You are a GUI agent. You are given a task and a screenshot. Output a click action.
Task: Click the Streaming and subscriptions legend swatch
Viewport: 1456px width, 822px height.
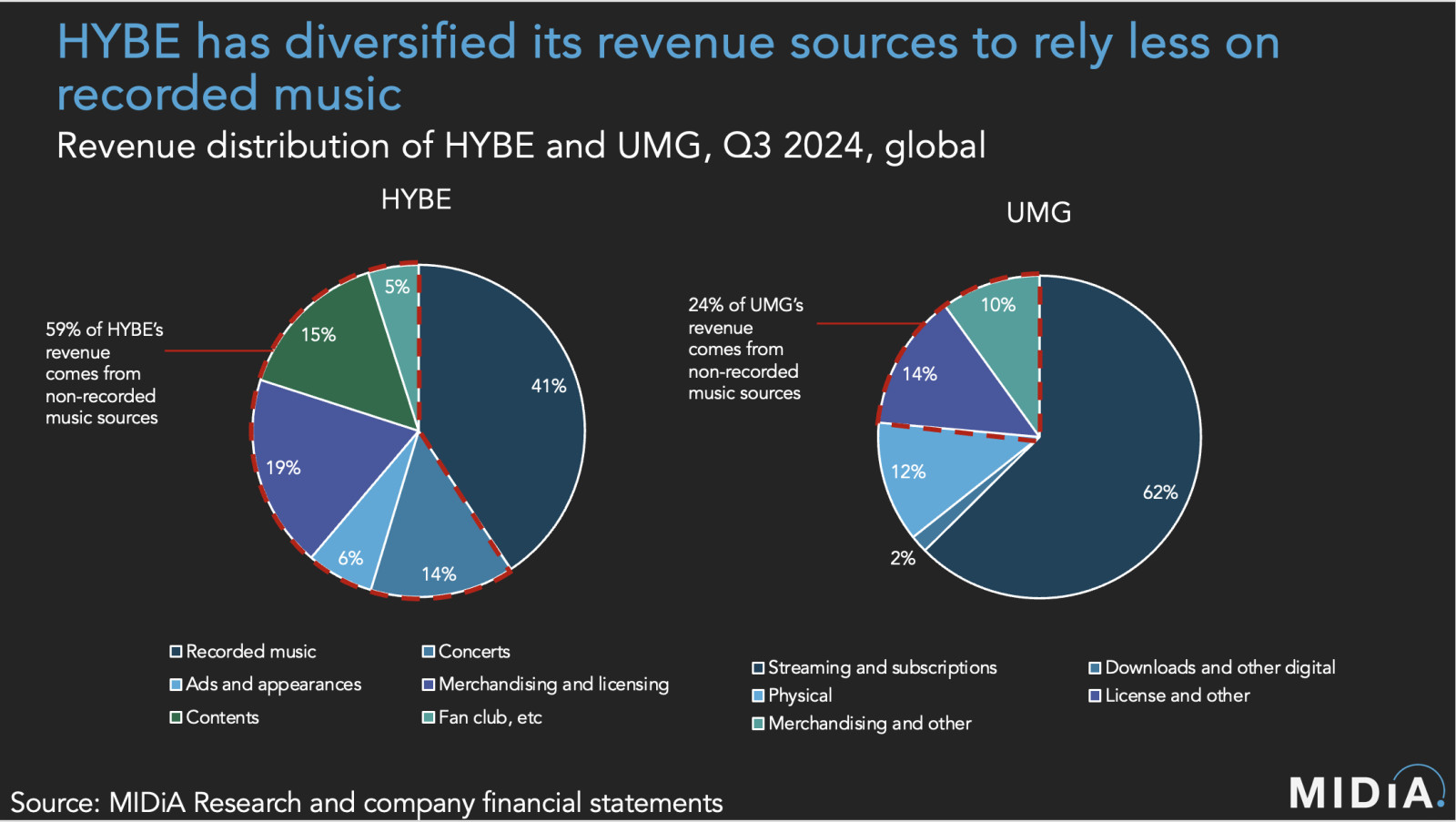click(x=758, y=668)
